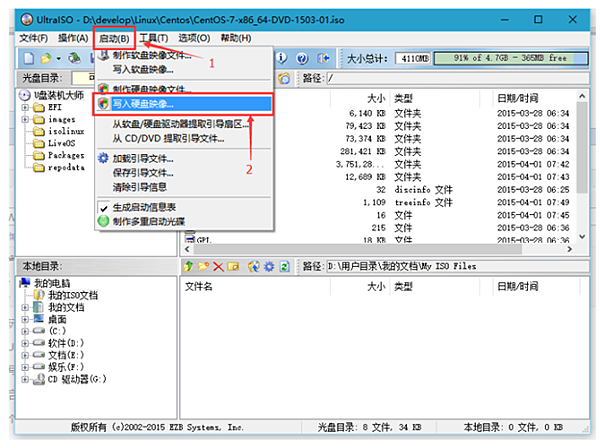This screenshot has height=448, width=600.
Task: Click the Exit door toolbar icon
Action: tap(323, 59)
